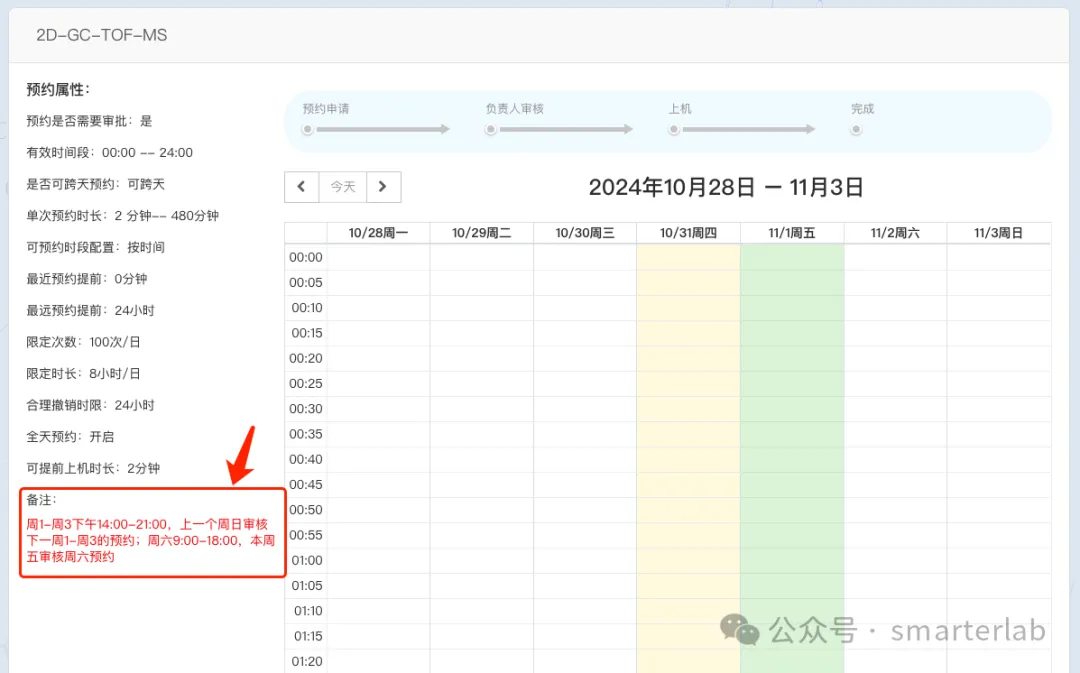Click the 限定时长：8小时/日 line
This screenshot has height=673, width=1080.
[x=83, y=374]
